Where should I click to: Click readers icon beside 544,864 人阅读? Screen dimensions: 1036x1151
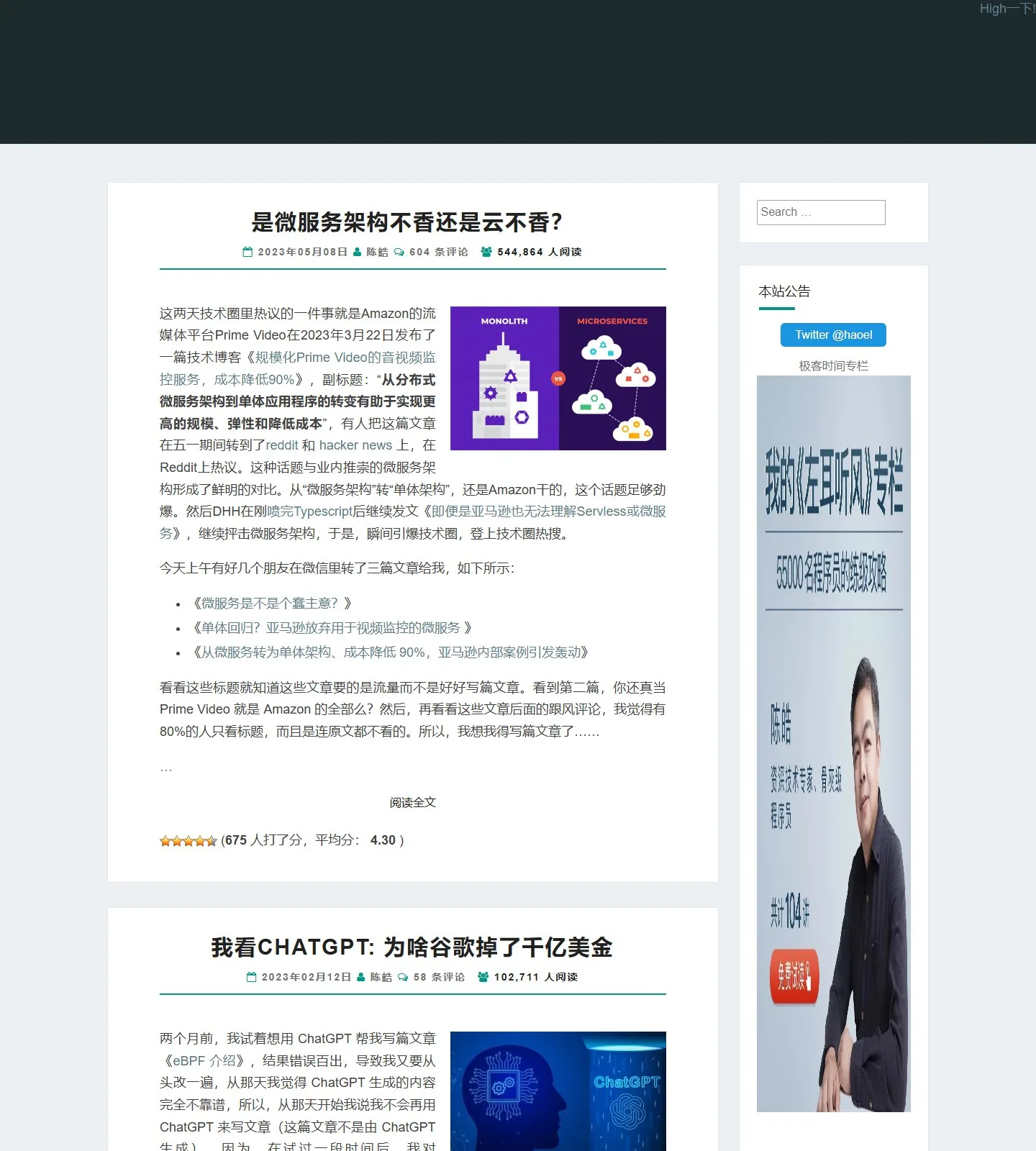point(486,252)
